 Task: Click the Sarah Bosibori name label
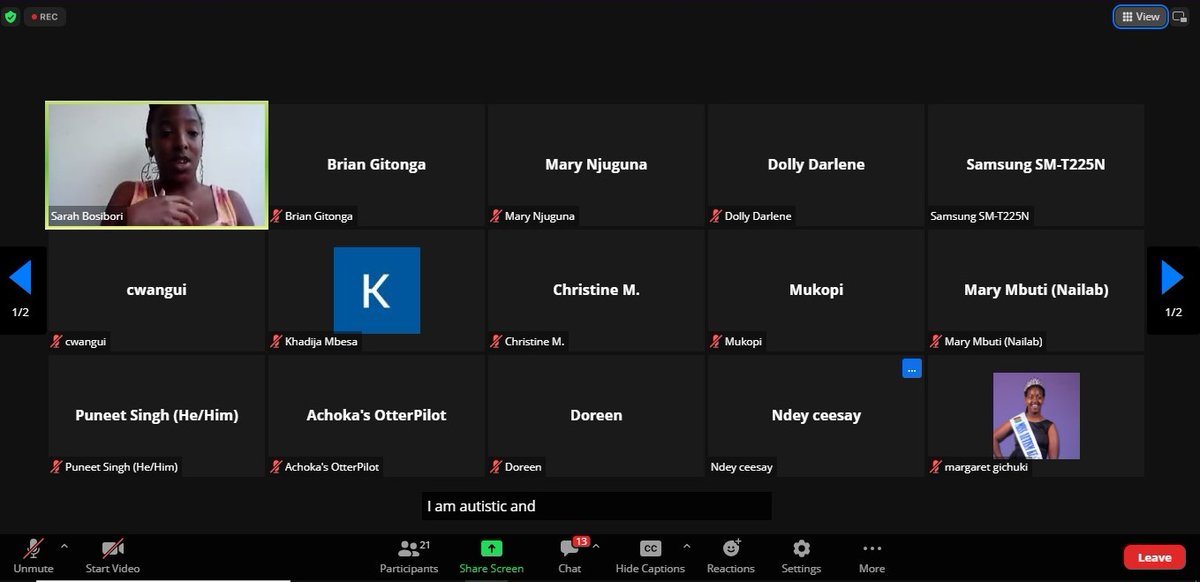87,216
